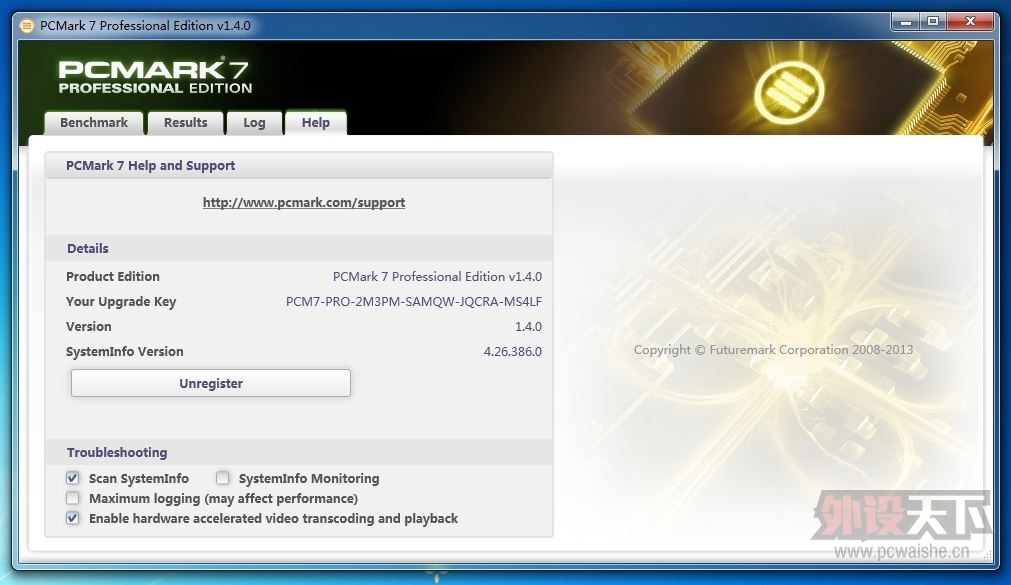Click the Your Upgrade Key label
This screenshot has height=585, width=1011.
tap(121, 302)
